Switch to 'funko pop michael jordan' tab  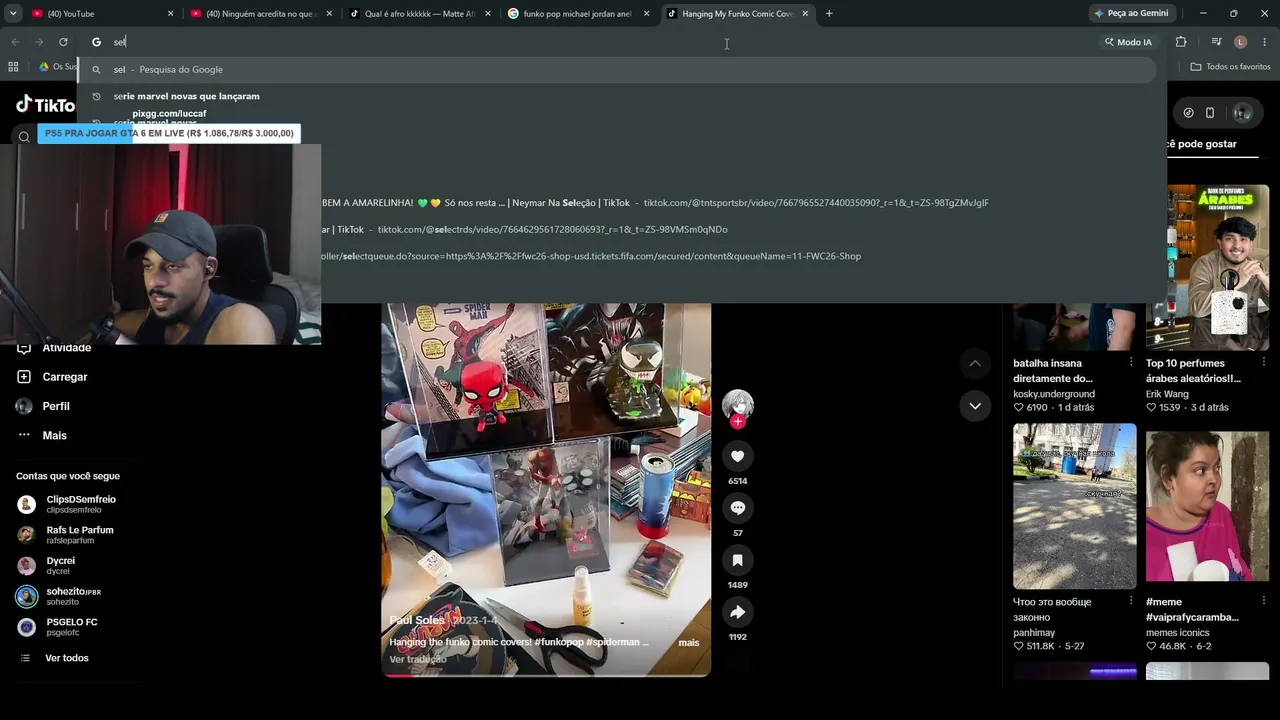[578, 14]
